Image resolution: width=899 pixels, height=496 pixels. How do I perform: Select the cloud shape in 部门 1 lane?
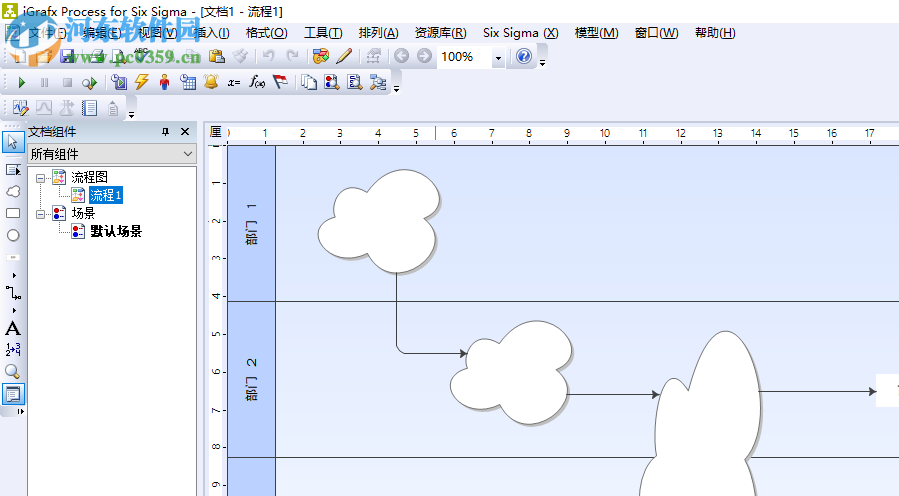tap(380, 221)
